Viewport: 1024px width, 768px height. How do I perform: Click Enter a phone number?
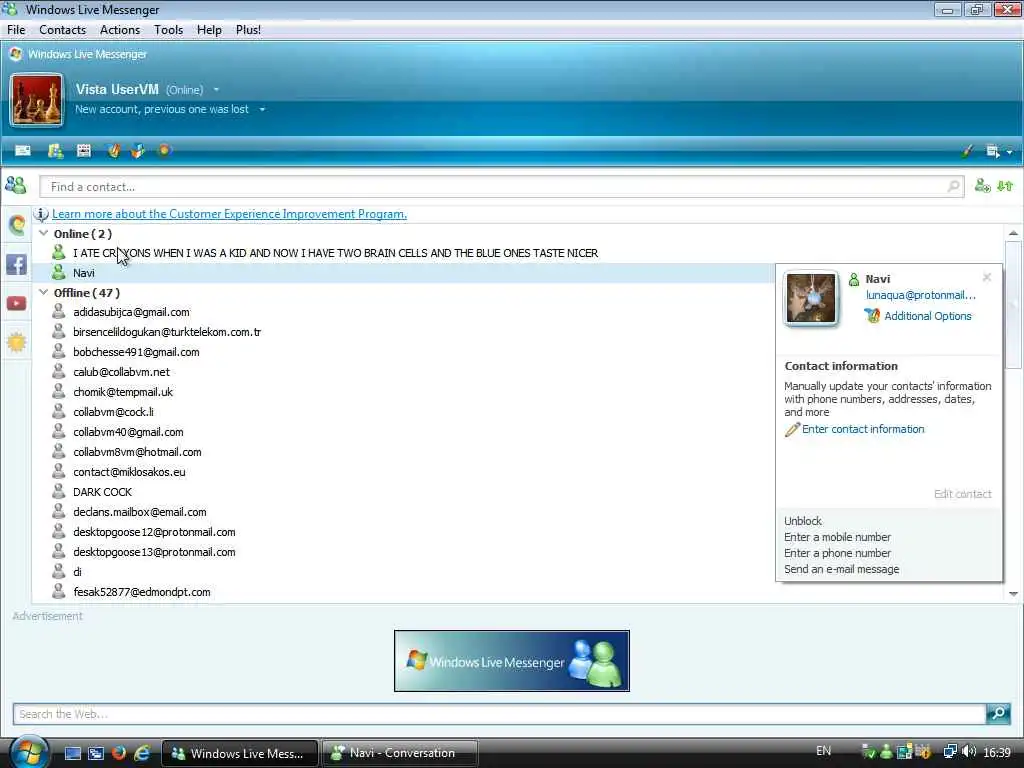pos(837,553)
